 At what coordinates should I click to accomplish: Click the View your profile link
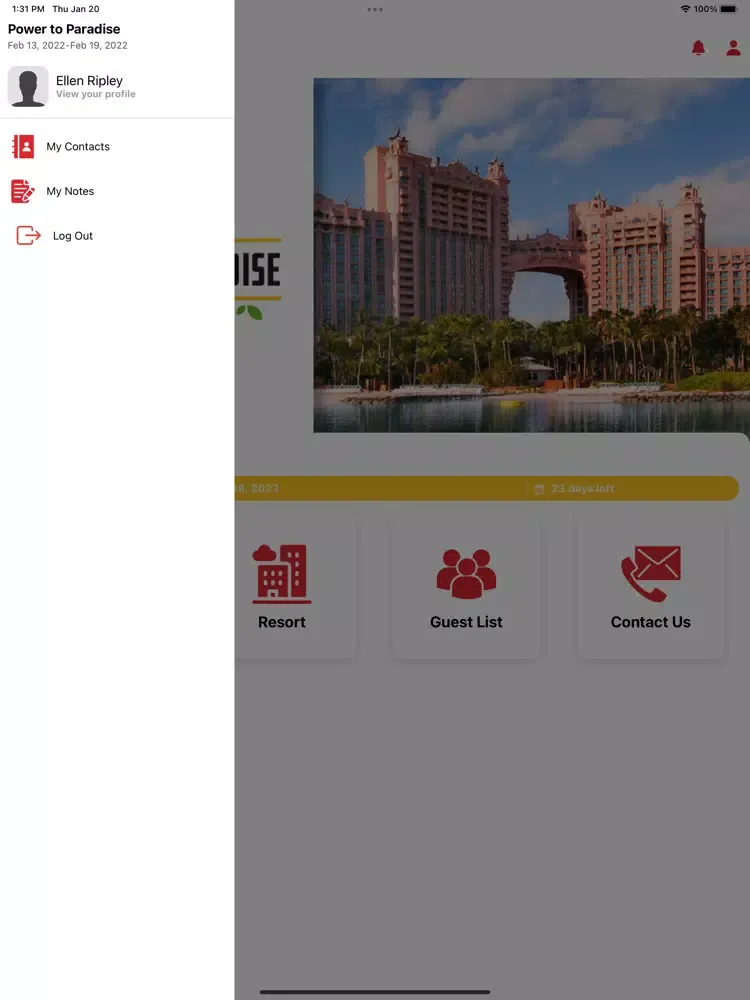tap(95, 95)
